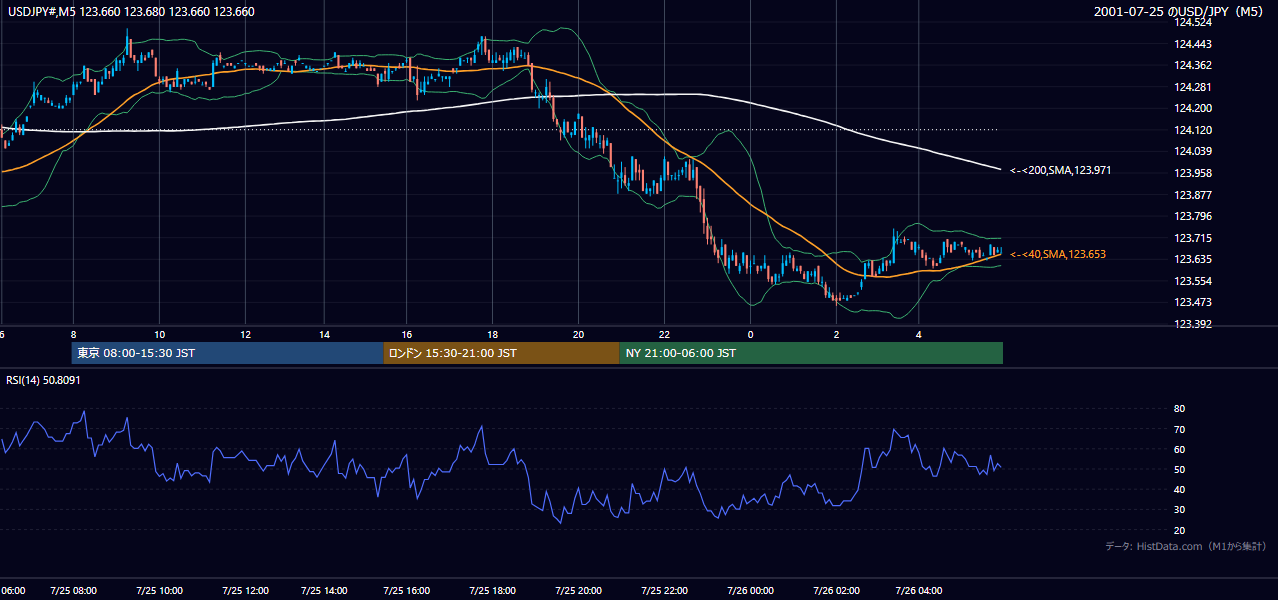Click price axis value 123.473
The image size is (1278, 600).
click(x=1193, y=303)
